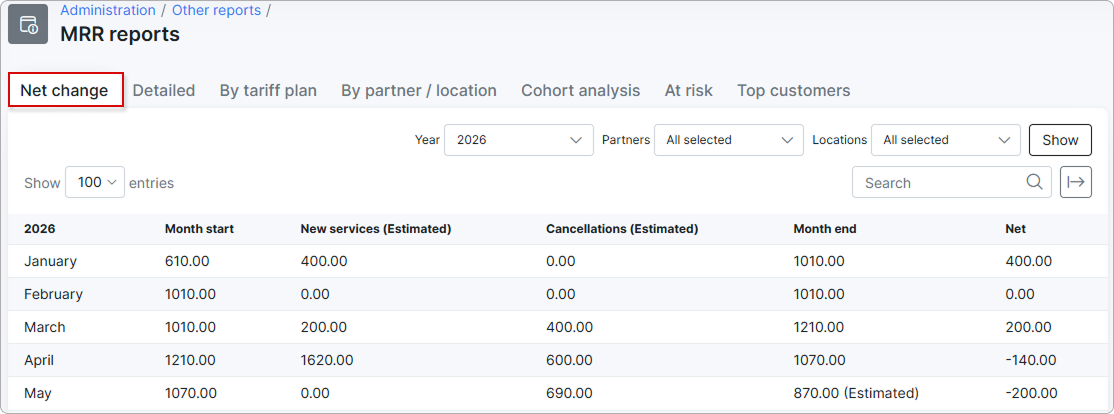The image size is (1114, 414).
Task: Sort by New services (Estimated) header
Action: [x=376, y=229]
